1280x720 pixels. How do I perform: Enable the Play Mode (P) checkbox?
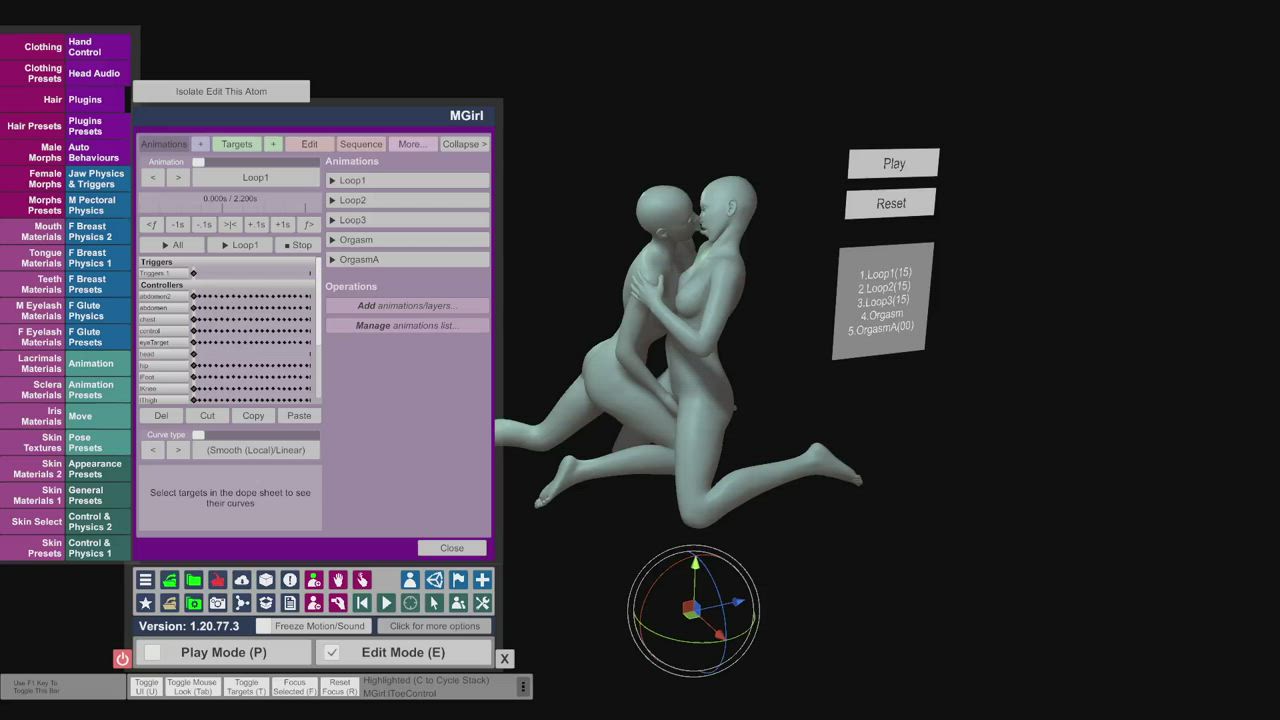pyautogui.click(x=153, y=652)
